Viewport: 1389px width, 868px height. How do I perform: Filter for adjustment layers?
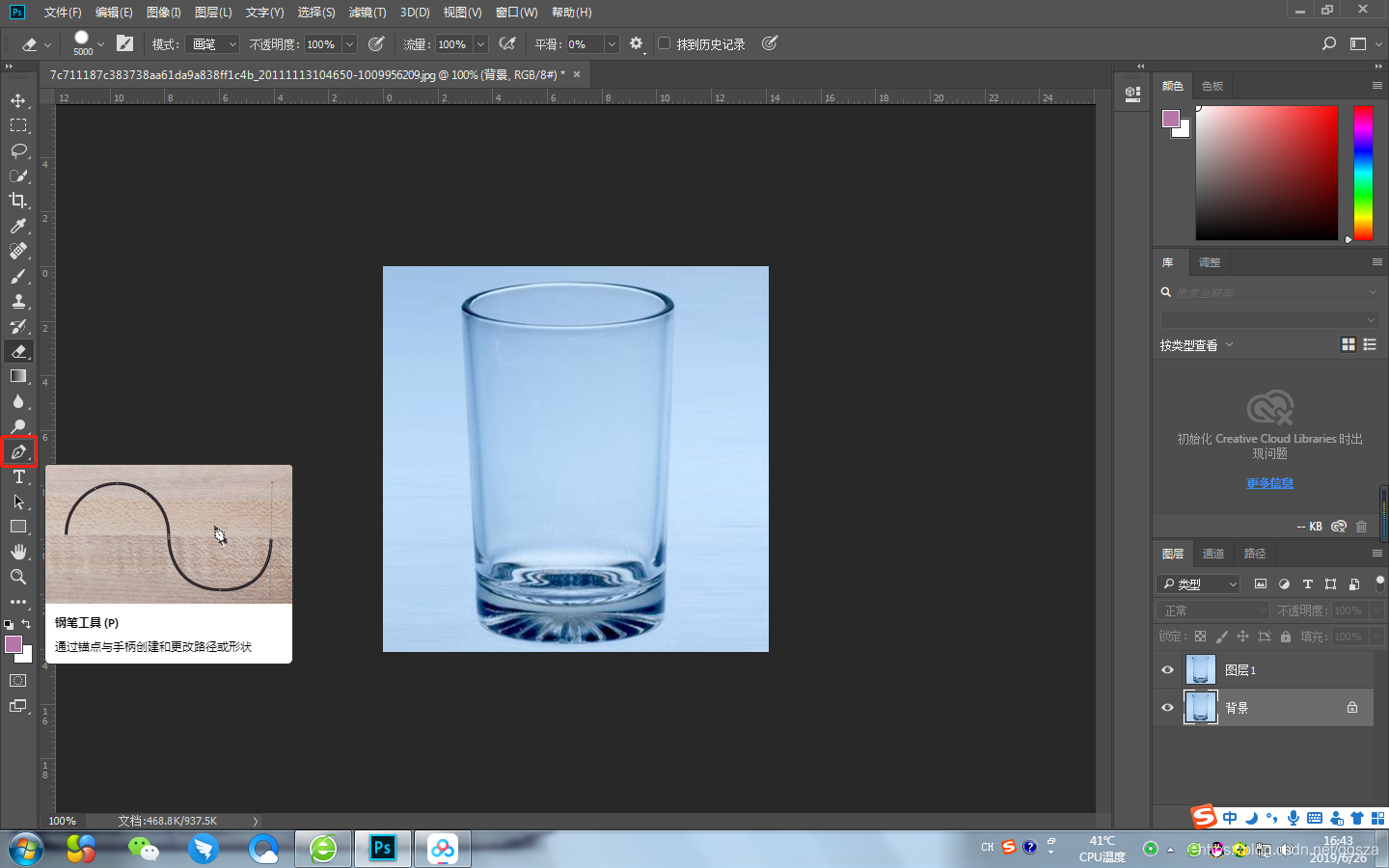pyautogui.click(x=1284, y=583)
